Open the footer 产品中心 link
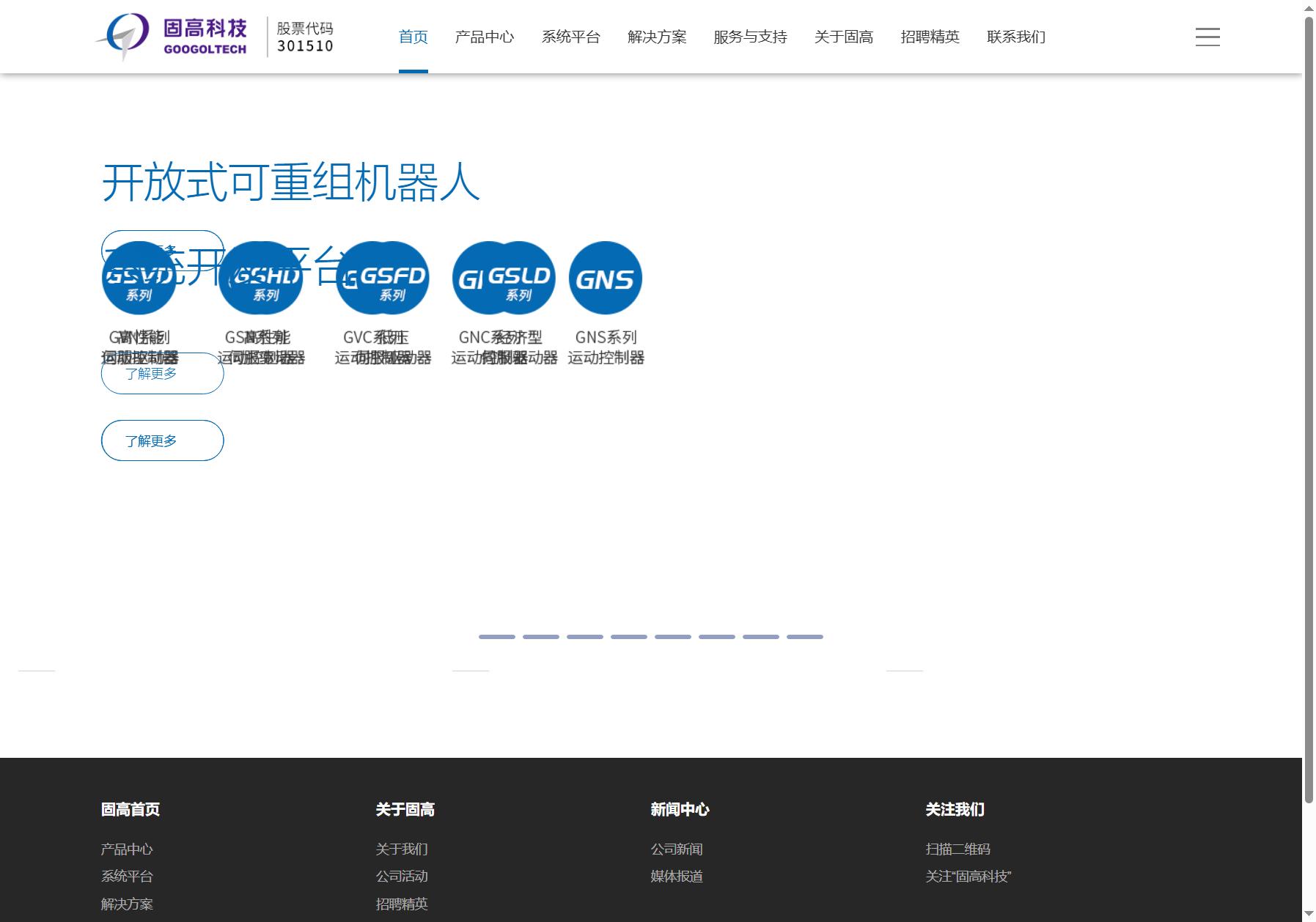 tap(127, 849)
